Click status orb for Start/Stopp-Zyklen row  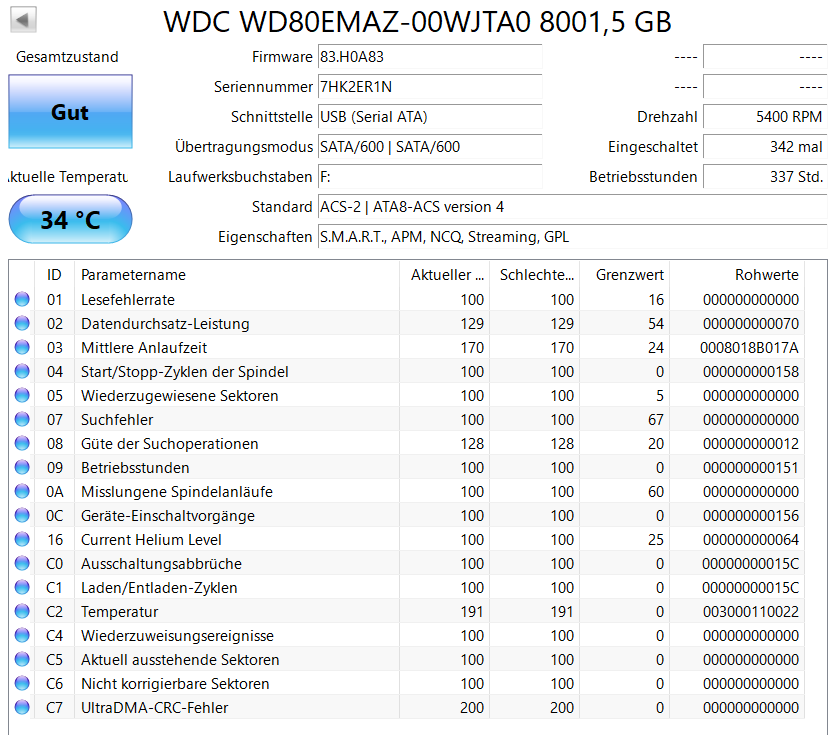point(22,371)
